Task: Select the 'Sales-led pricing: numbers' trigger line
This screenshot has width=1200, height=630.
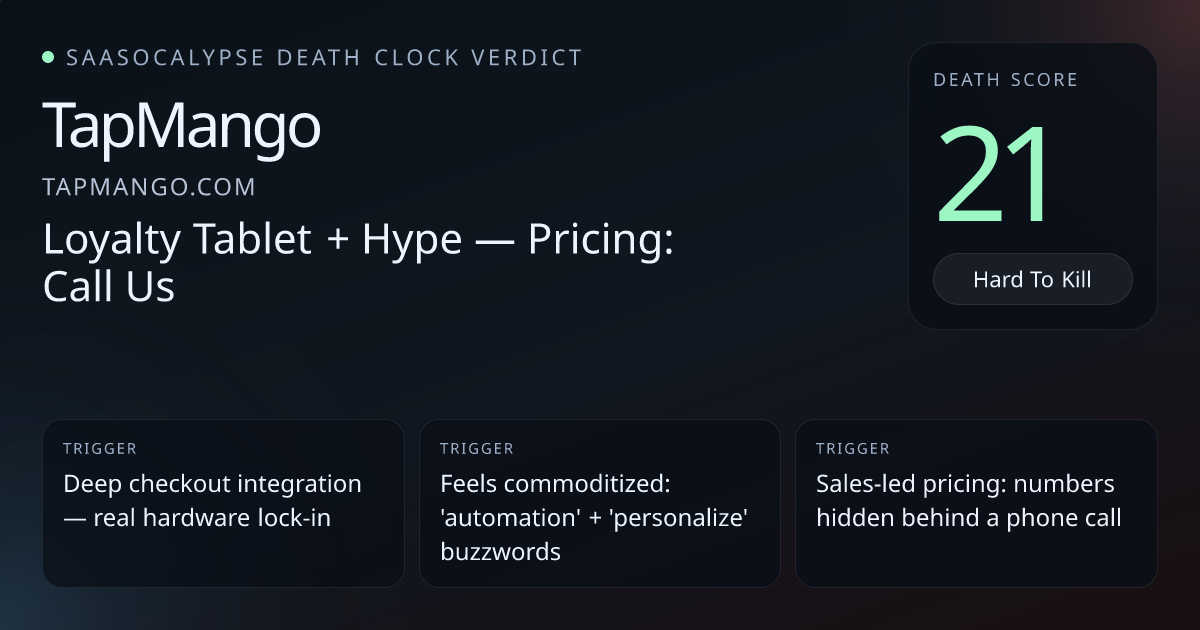Action: tap(965, 484)
